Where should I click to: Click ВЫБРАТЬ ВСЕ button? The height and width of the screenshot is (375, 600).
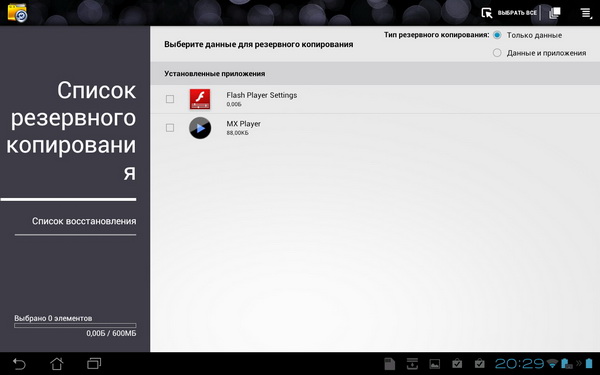click(x=517, y=13)
